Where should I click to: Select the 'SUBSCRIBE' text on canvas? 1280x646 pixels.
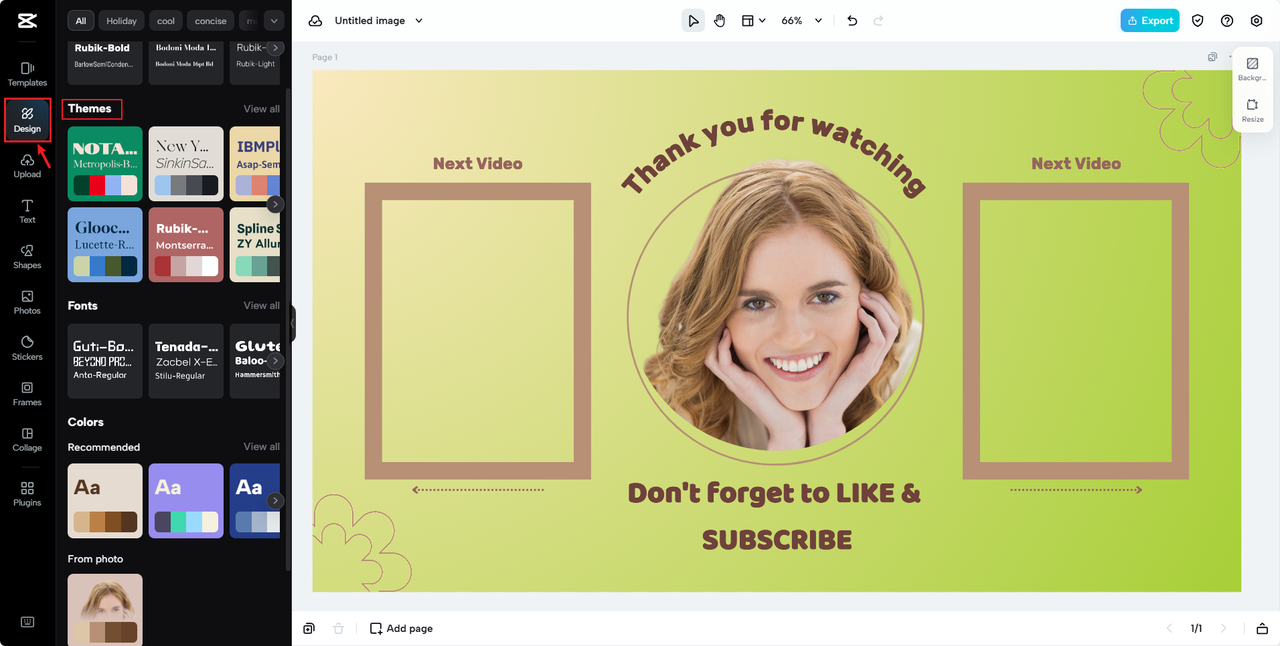777,540
